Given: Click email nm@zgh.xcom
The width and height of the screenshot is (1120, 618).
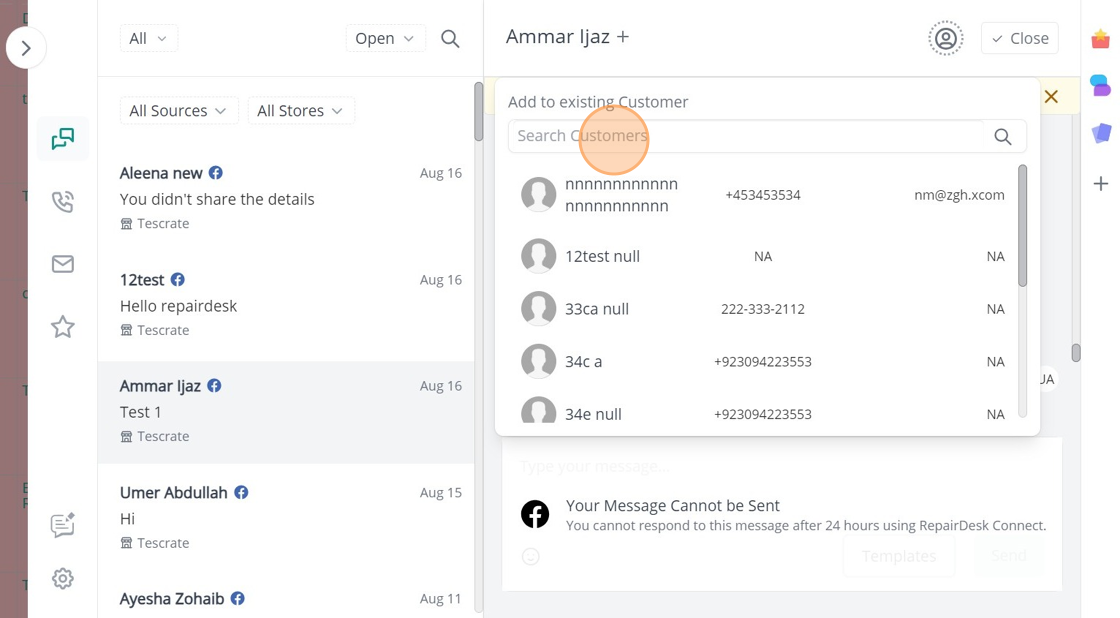Looking at the screenshot, I should pos(959,195).
